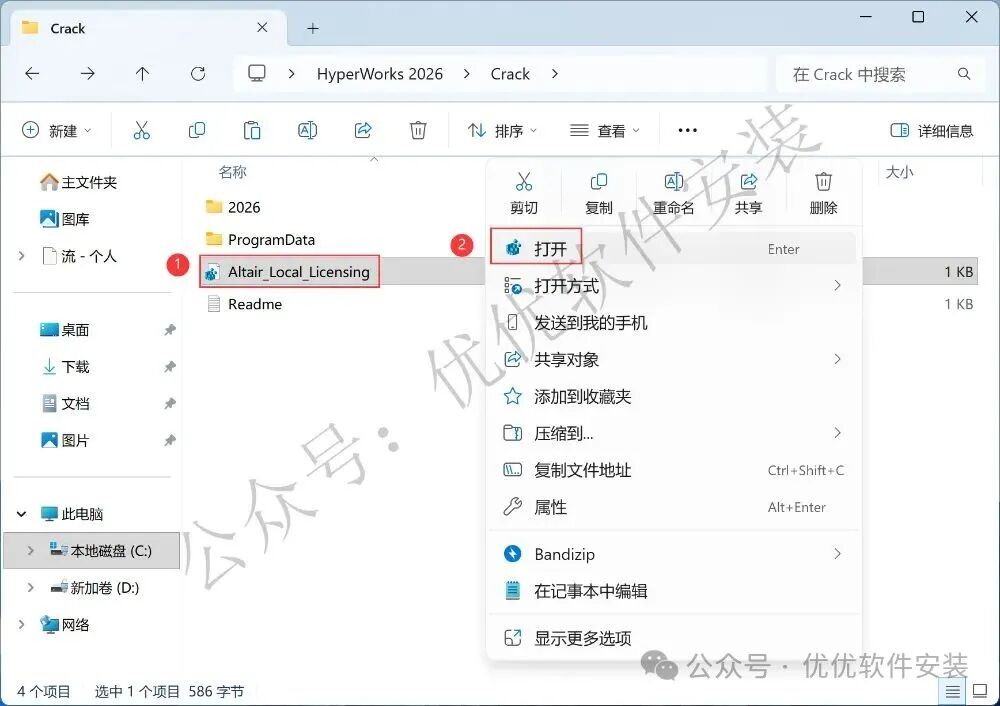Choose 在记事本中编辑
Viewport: 1000px width, 706px height.
[673, 591]
